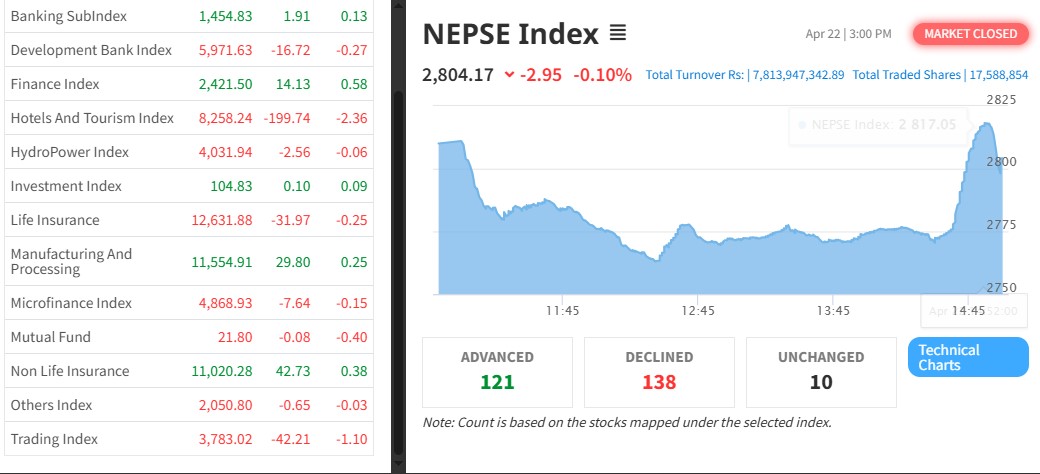The height and width of the screenshot is (474, 1040).
Task: Select the Unchanged 10 card
Action: [821, 371]
